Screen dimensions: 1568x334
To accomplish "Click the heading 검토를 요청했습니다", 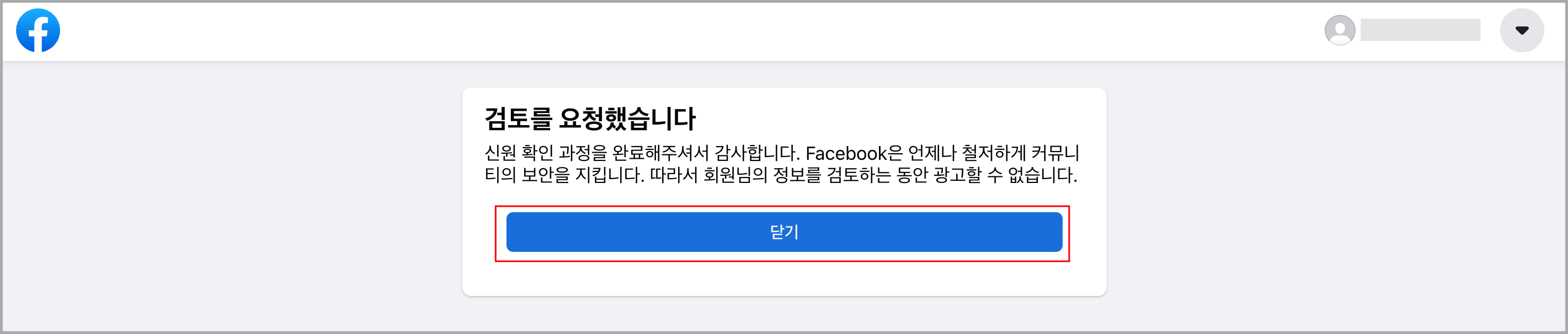I will 590,118.
